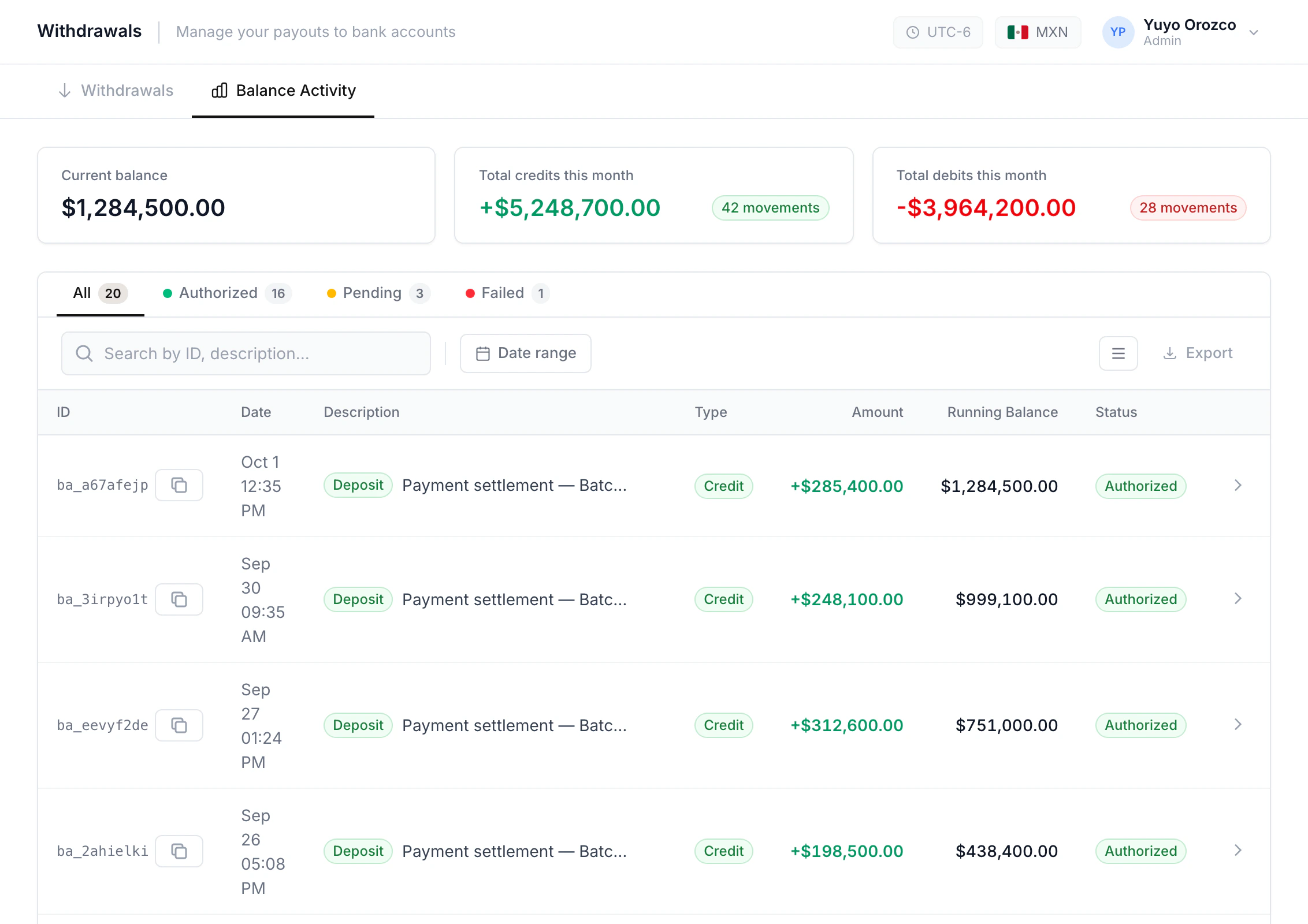This screenshot has height=924, width=1308.
Task: Open the Date range picker
Action: (526, 353)
